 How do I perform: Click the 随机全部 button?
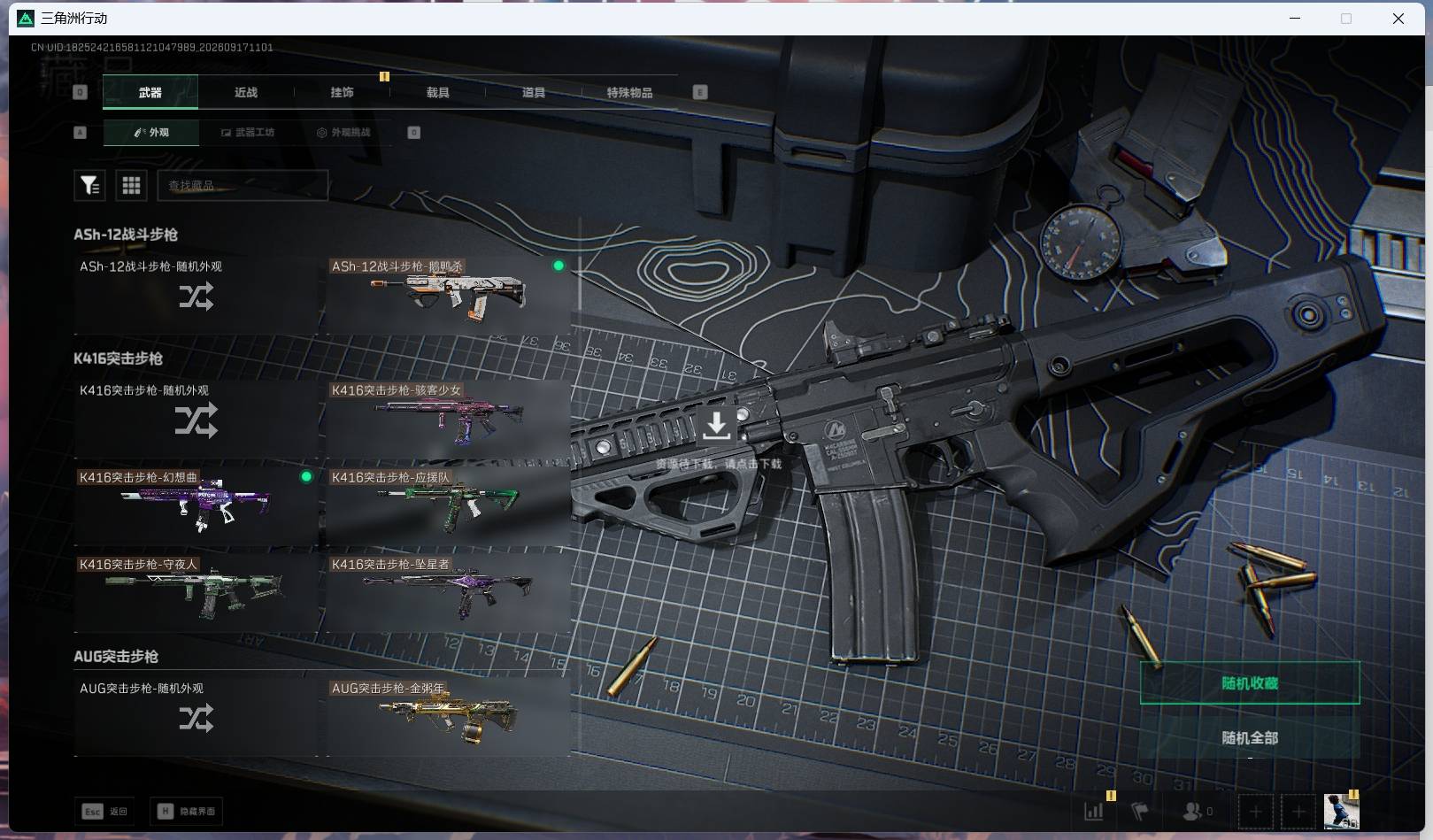(1250, 737)
